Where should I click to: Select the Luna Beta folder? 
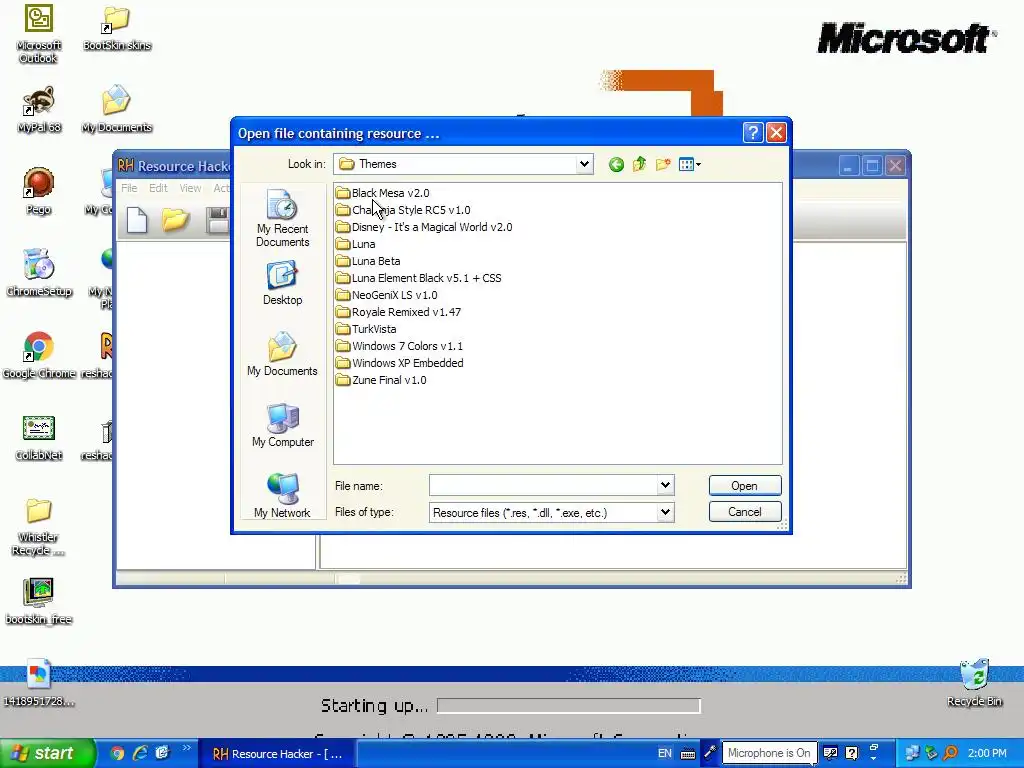(368, 261)
